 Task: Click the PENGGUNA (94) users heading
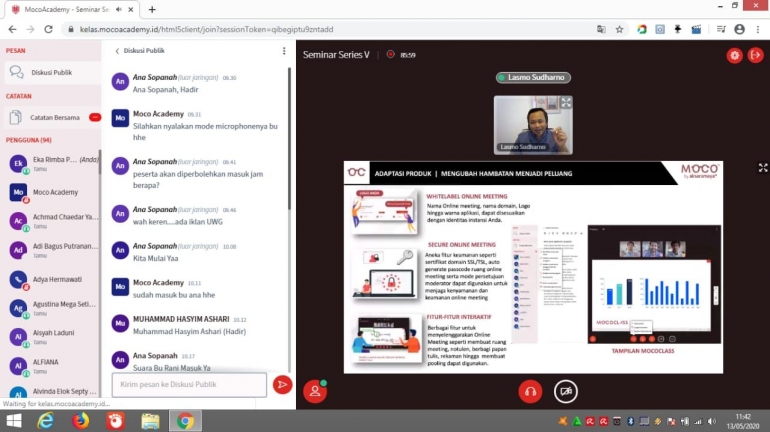(28, 140)
